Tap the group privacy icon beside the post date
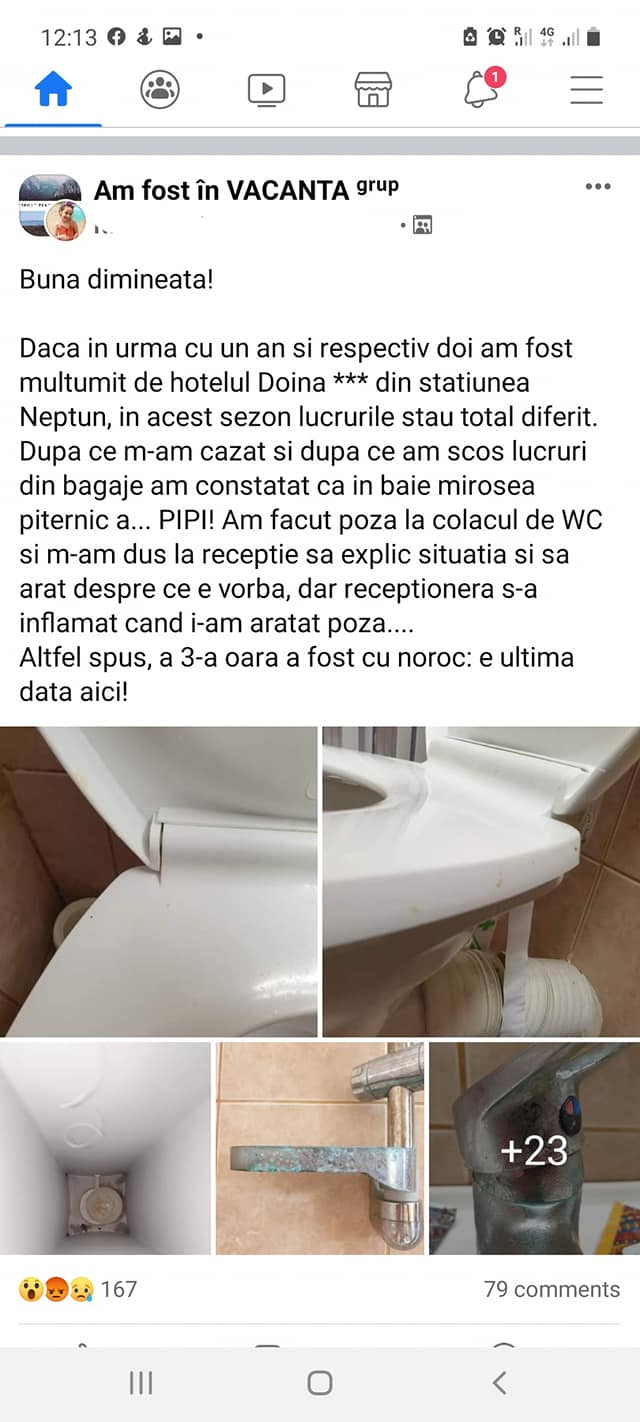 [x=422, y=225]
